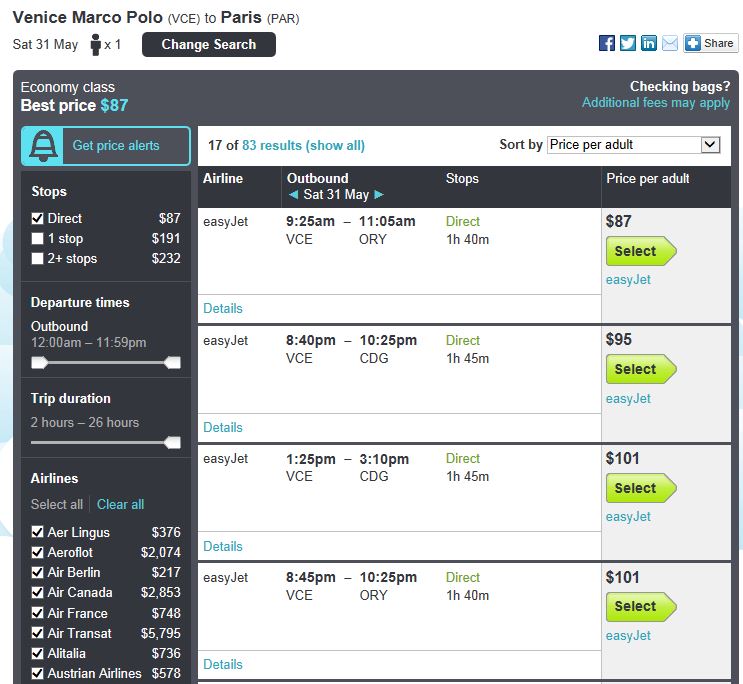Click the 1h 40m duration of 9:25am flight

(x=467, y=239)
